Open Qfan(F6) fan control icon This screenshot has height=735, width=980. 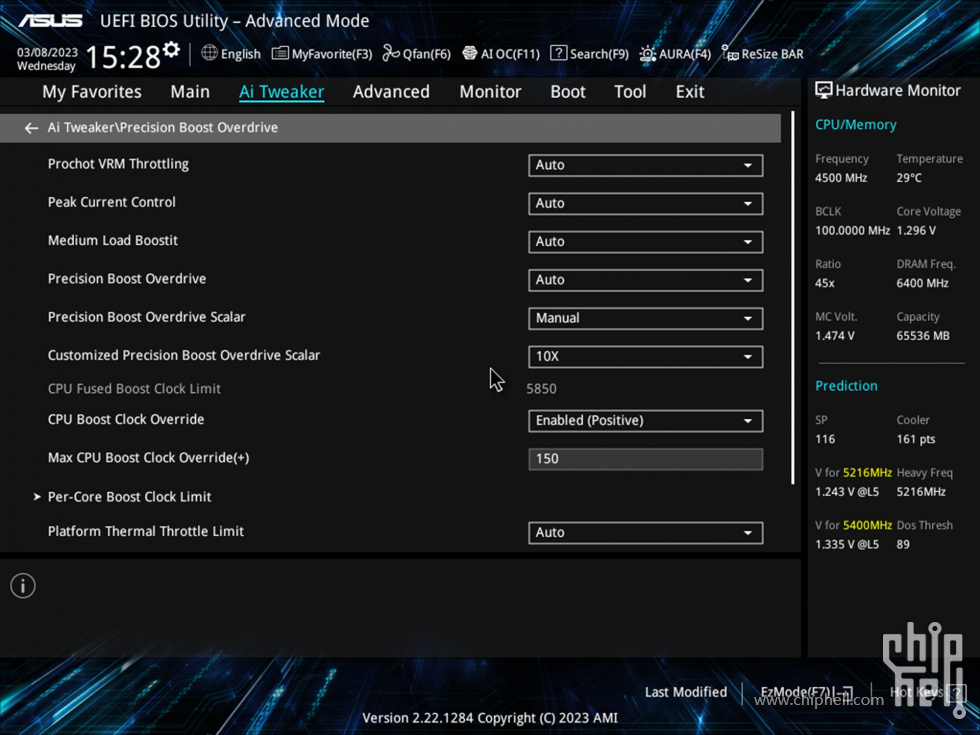pos(391,53)
